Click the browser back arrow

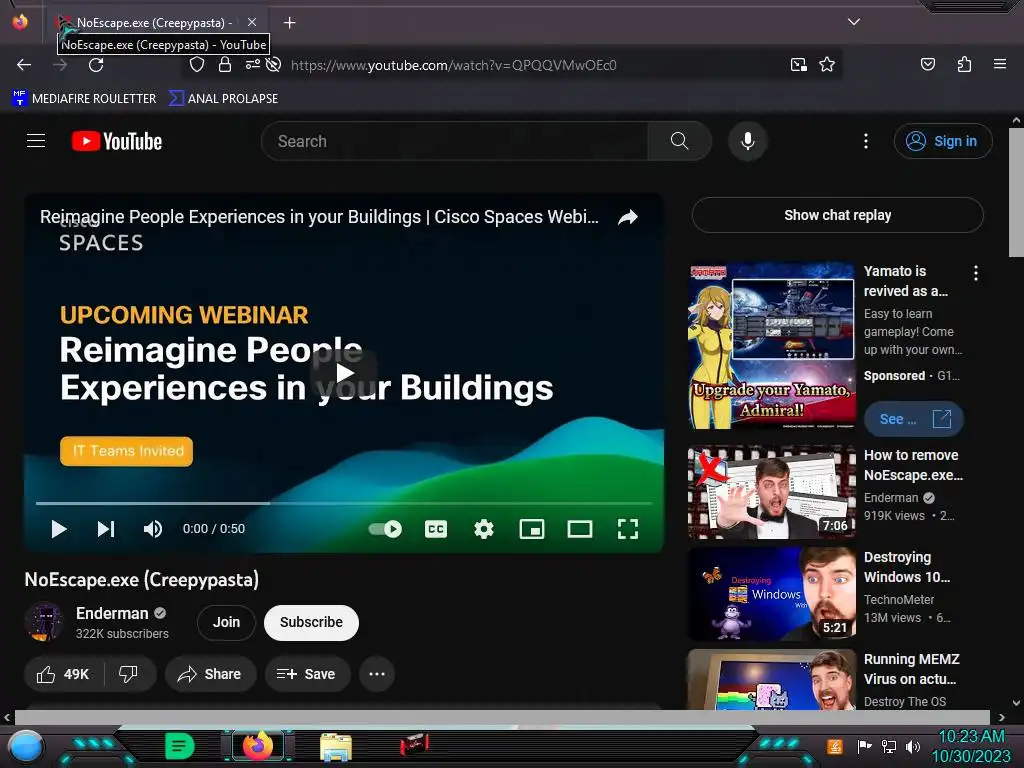coord(24,65)
